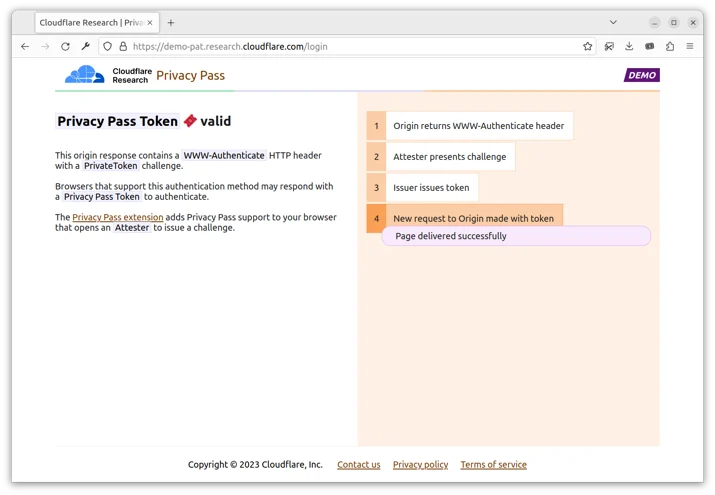The width and height of the screenshot is (715, 495).
Task: Open the wrench developer tools icon
Action: [x=85, y=46]
